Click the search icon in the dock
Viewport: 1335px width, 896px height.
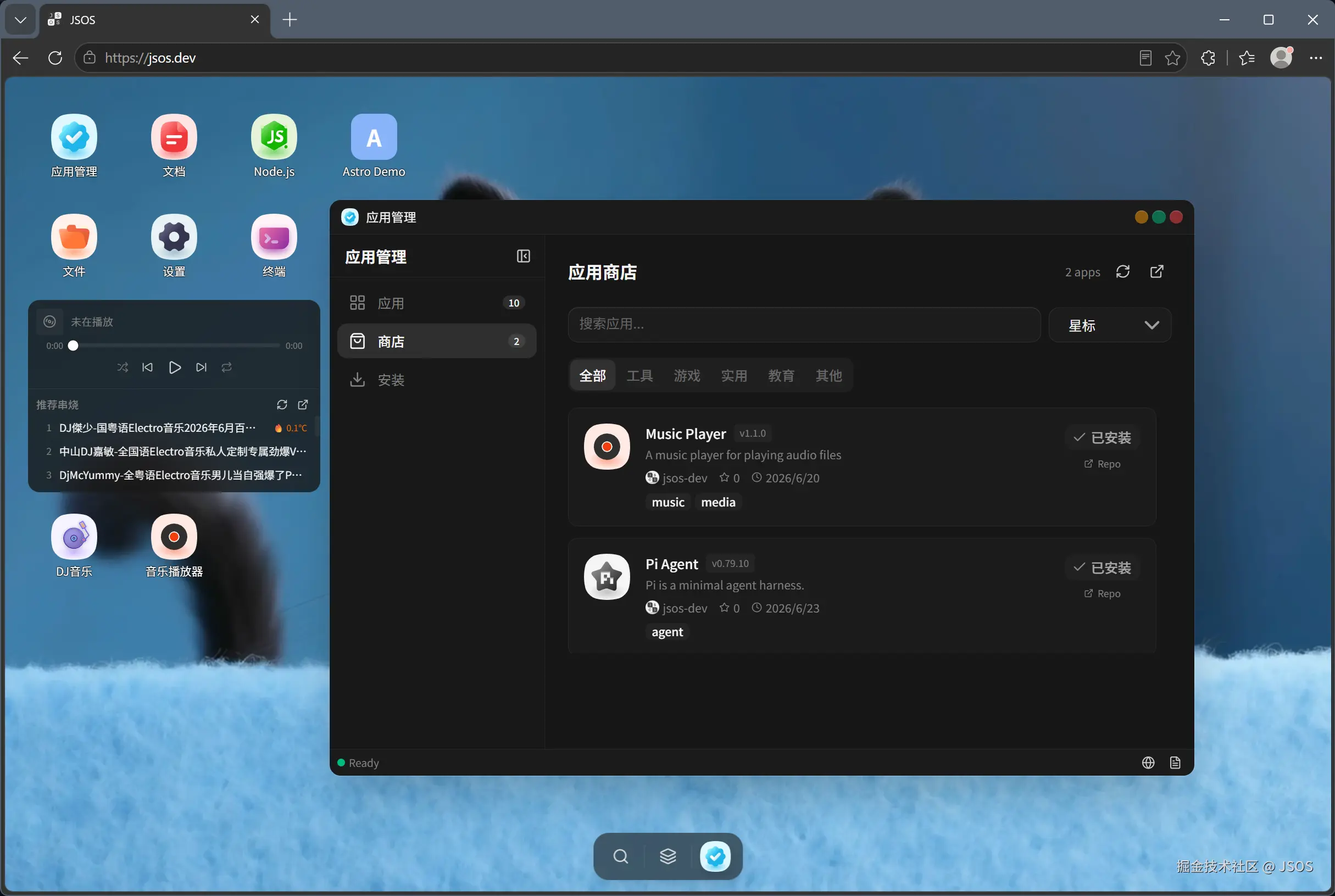point(620,856)
